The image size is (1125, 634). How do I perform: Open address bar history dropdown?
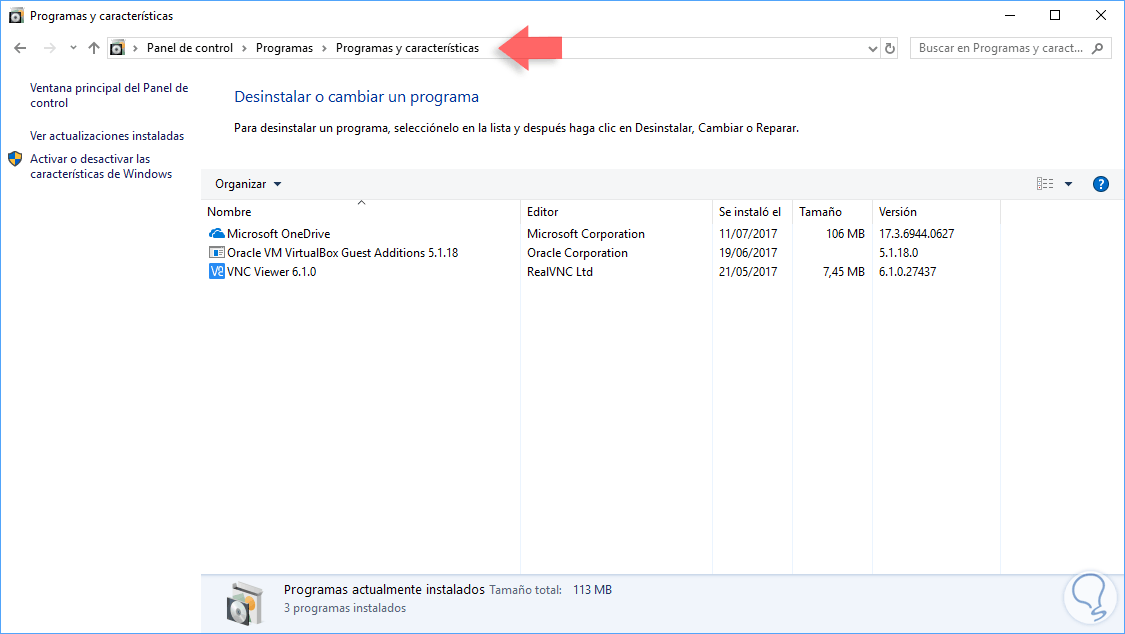click(x=872, y=49)
